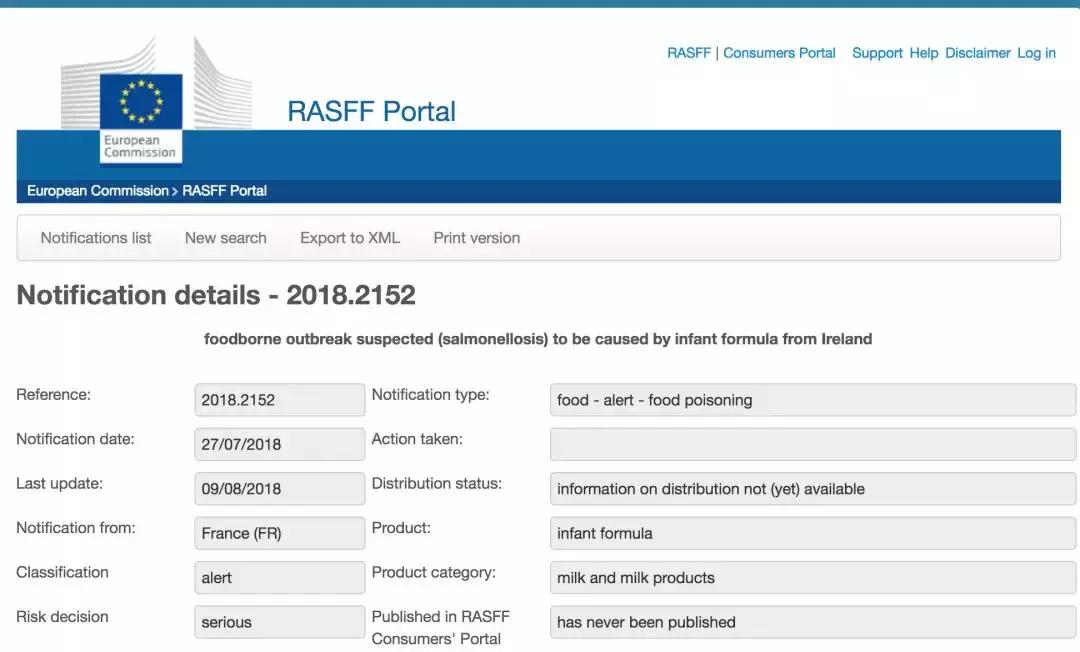
Task: Start a New search
Action: click(225, 238)
